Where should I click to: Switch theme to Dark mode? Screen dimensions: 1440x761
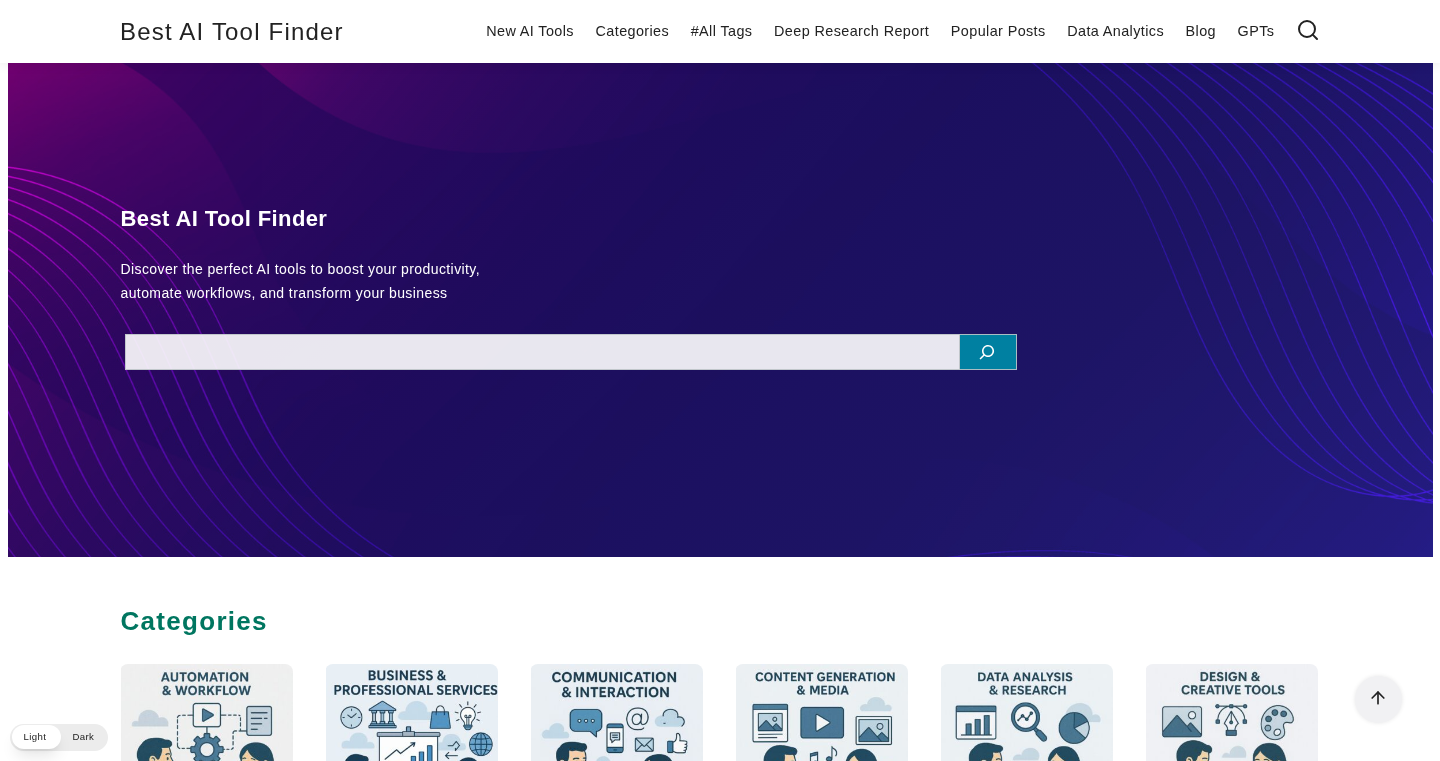click(83, 737)
